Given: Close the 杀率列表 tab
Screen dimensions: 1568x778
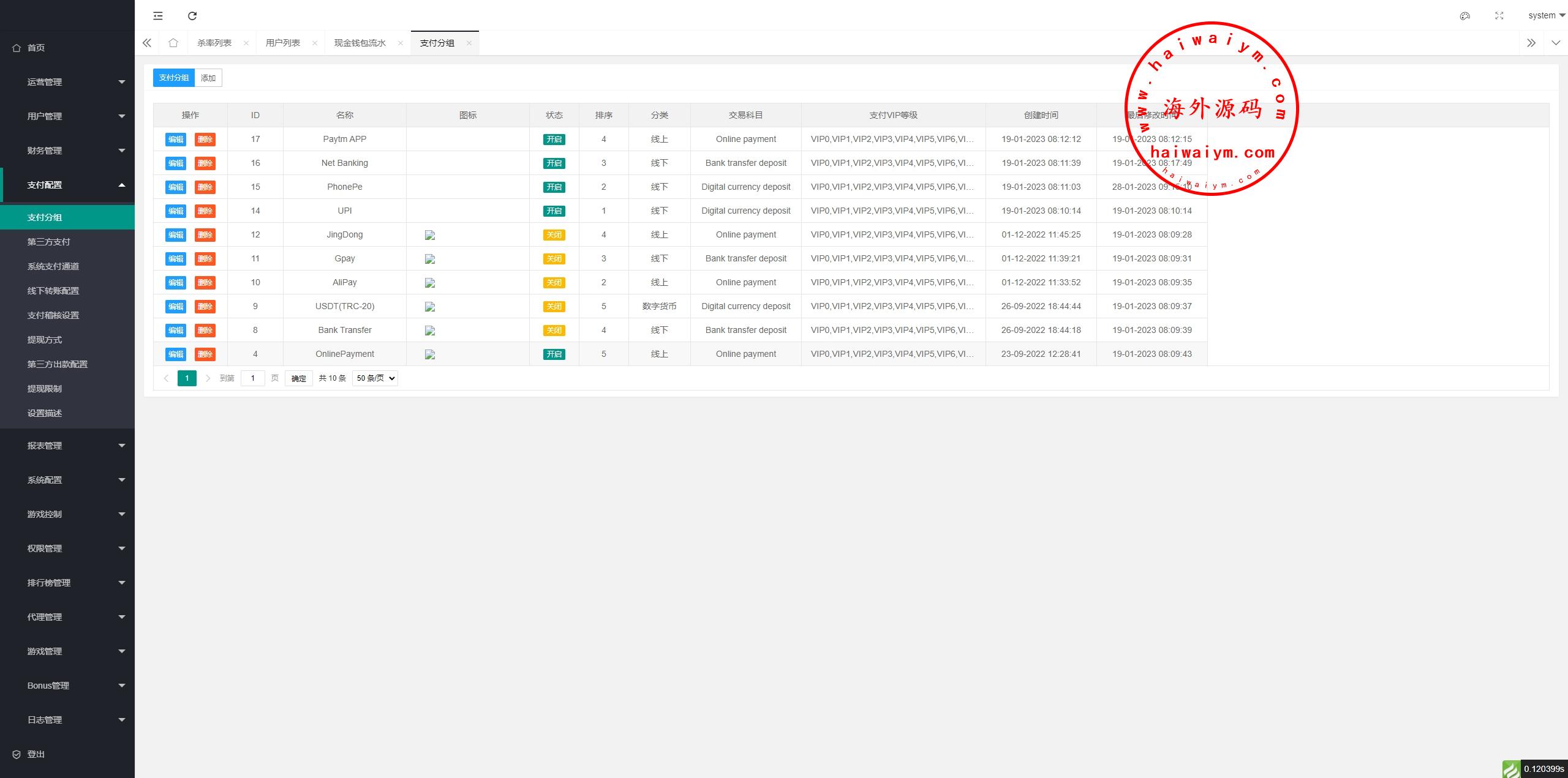Looking at the screenshot, I should [x=246, y=43].
